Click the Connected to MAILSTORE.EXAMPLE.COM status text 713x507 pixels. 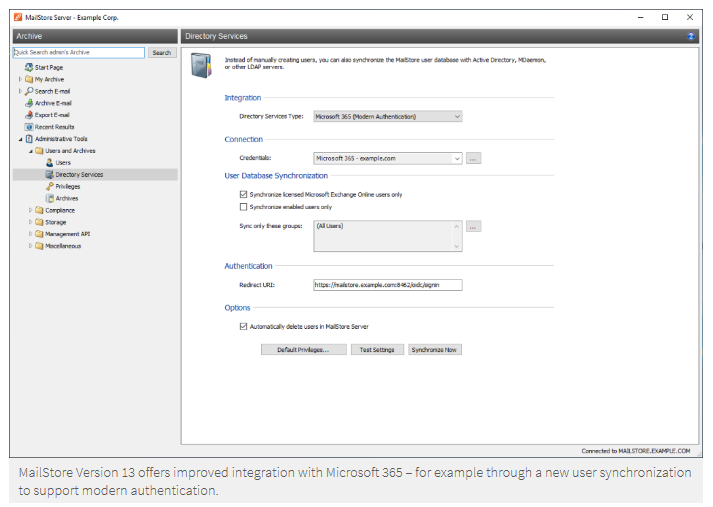635,451
